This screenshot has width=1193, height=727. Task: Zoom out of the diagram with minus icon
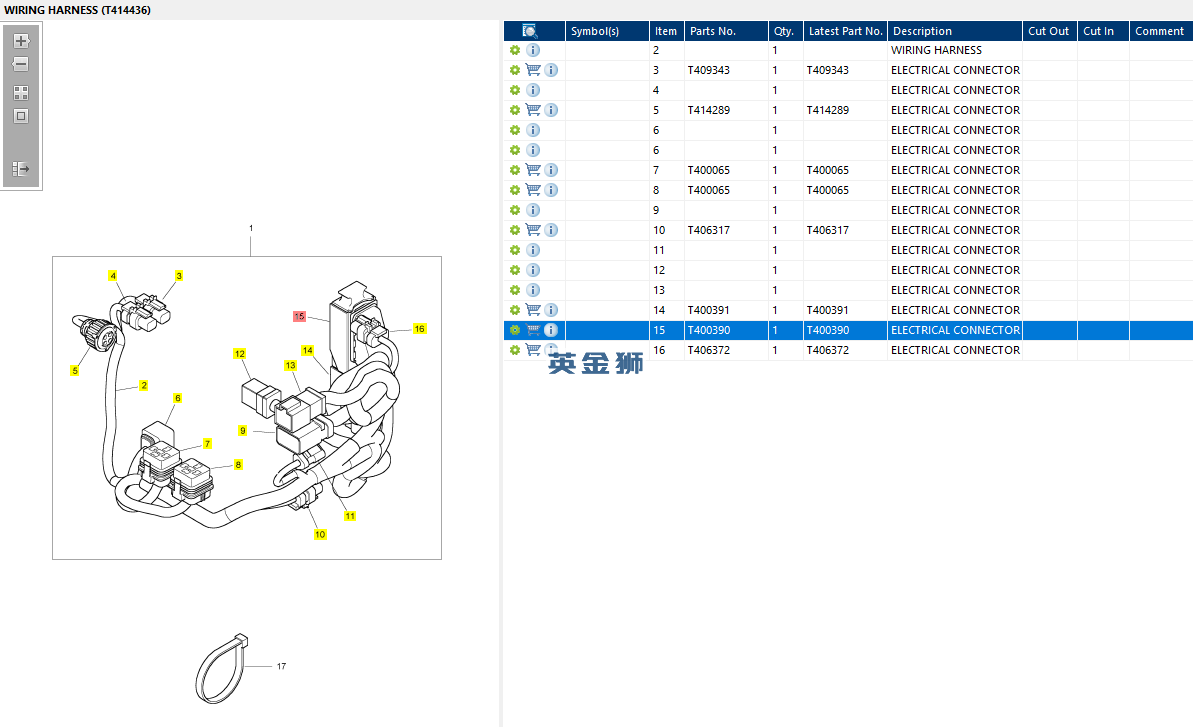tap(21, 65)
